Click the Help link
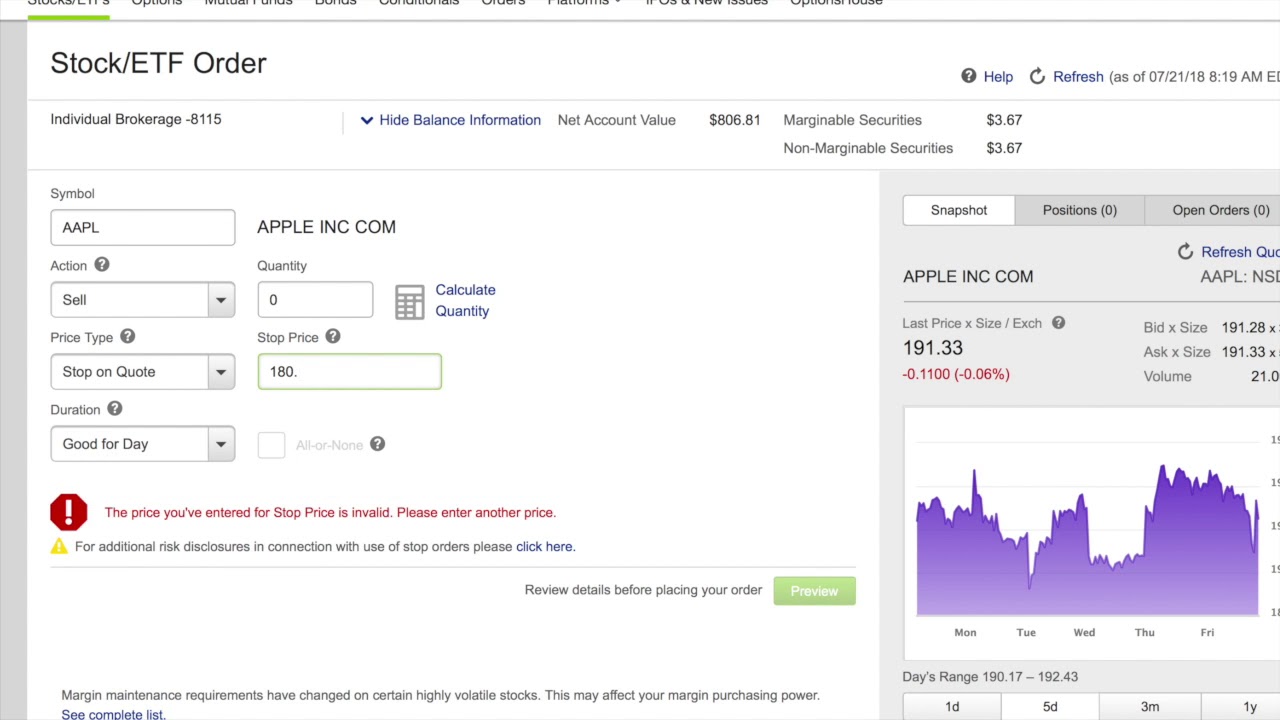The height and width of the screenshot is (720, 1280). (998, 77)
